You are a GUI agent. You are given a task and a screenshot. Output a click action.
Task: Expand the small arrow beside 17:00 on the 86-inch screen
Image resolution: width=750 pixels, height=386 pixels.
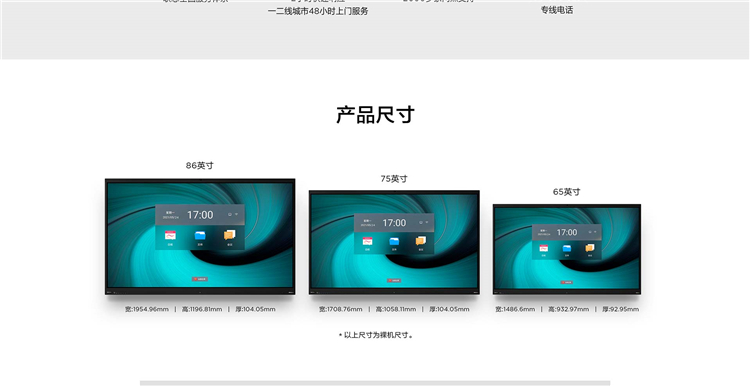tap(236, 214)
